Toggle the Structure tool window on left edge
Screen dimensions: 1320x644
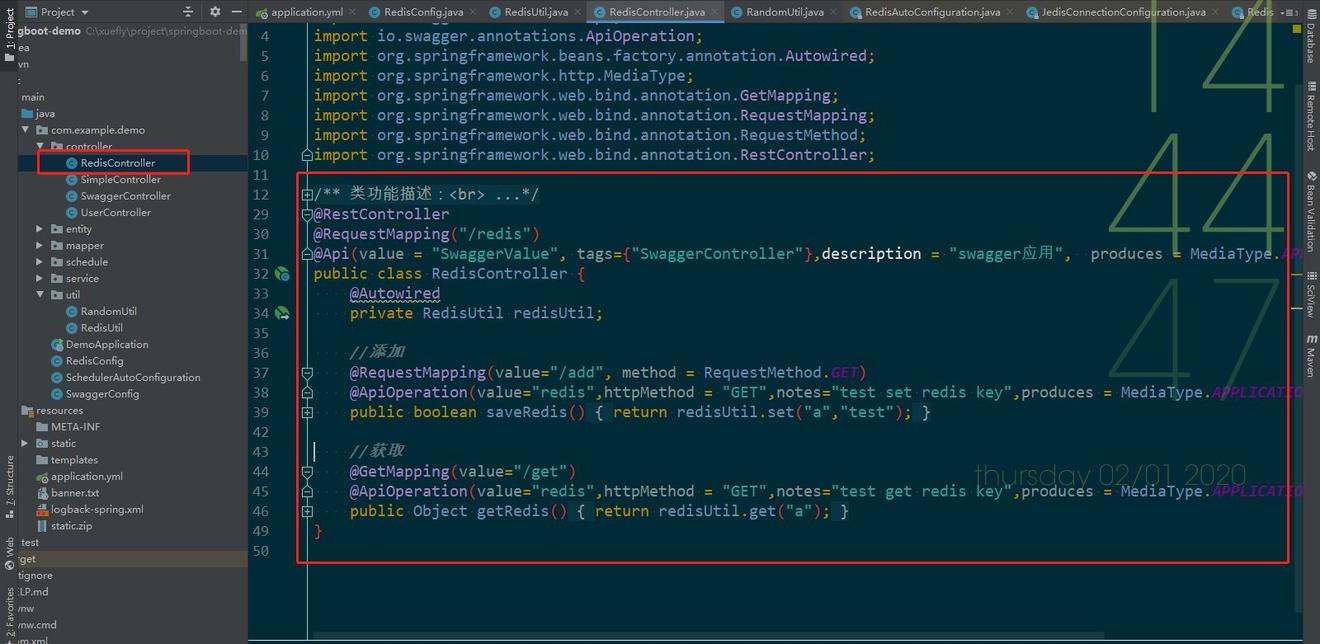(9, 482)
